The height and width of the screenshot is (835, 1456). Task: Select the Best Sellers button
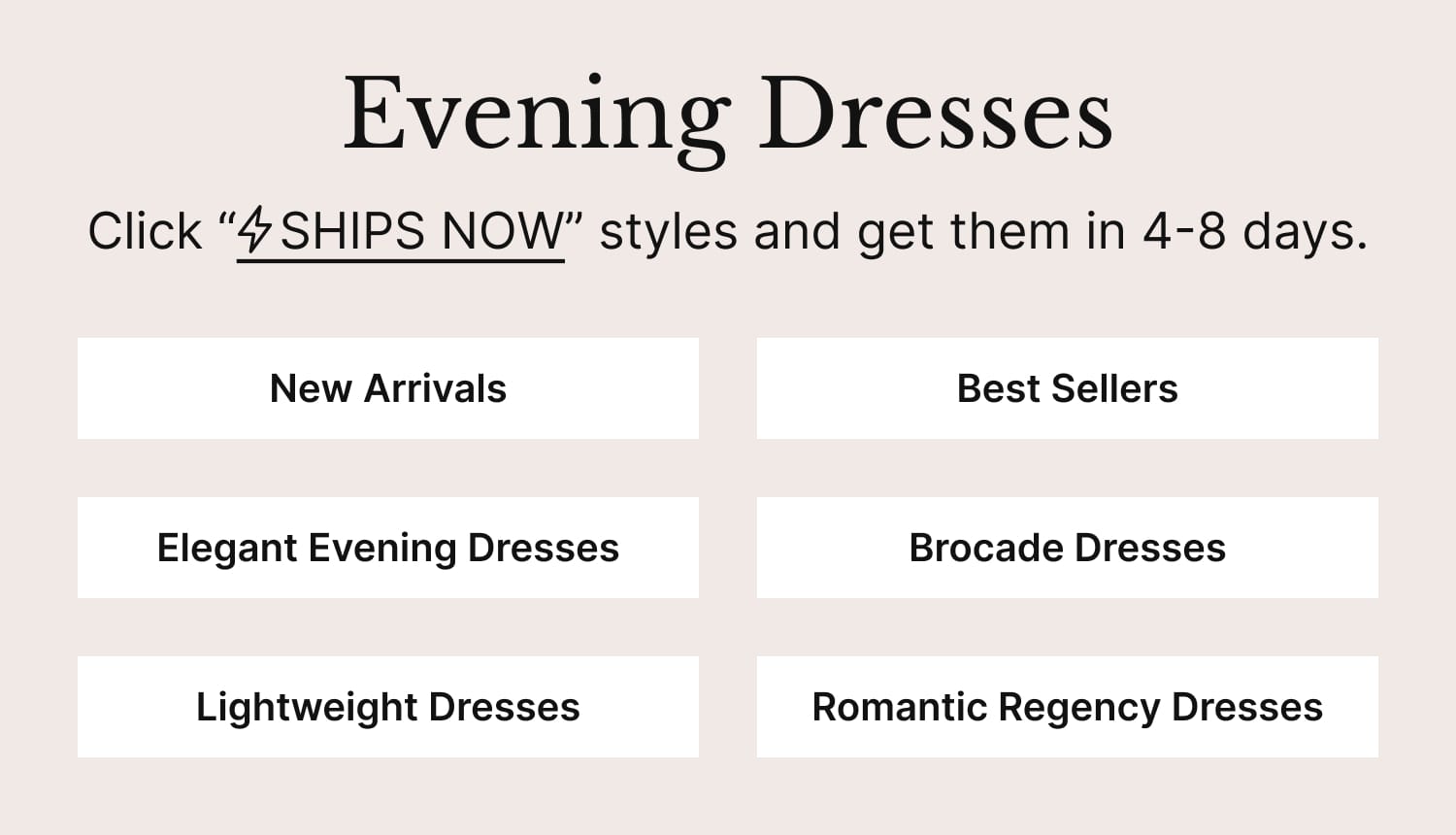(1067, 388)
